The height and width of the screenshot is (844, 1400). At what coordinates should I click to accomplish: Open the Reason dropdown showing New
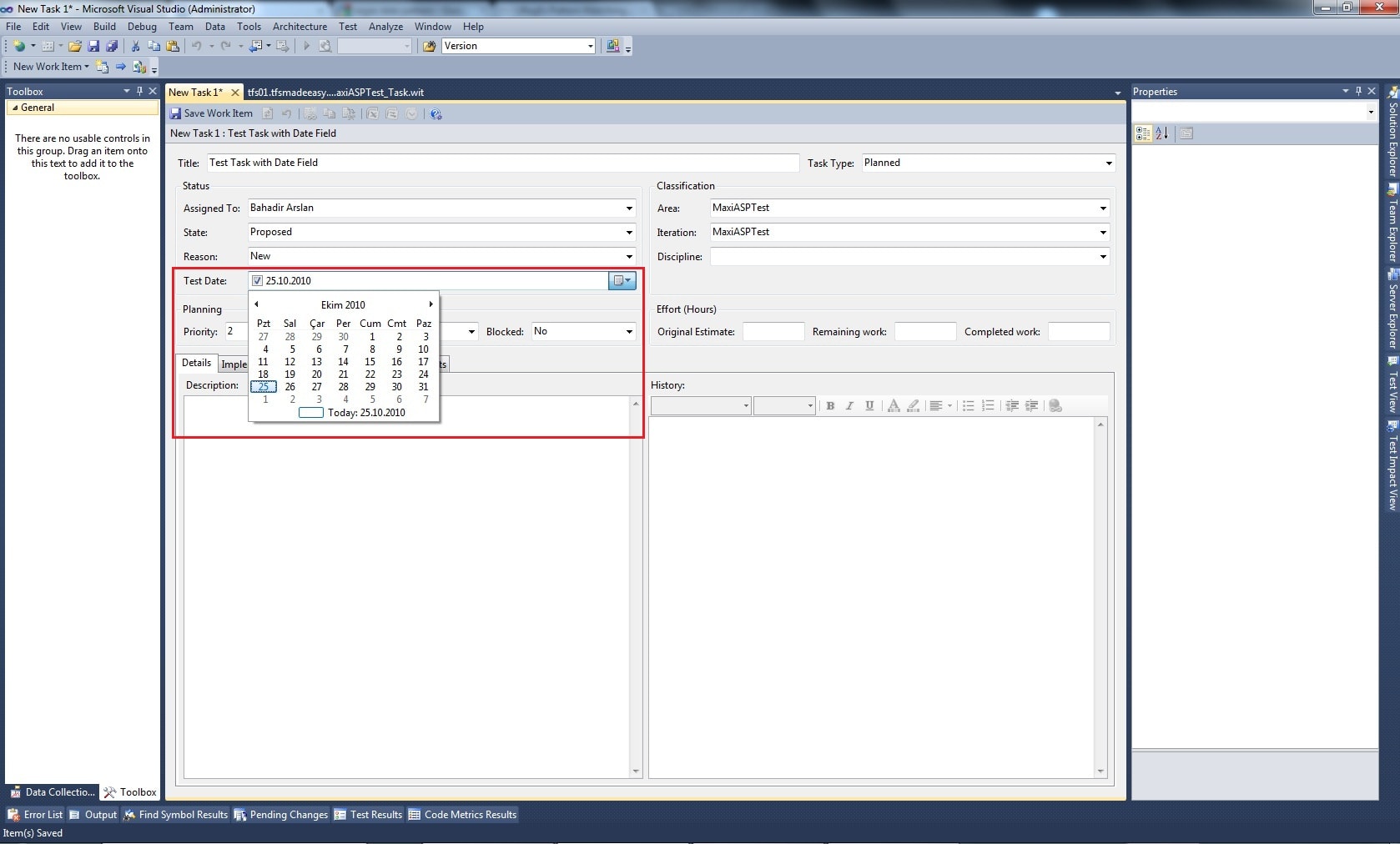tap(629, 257)
